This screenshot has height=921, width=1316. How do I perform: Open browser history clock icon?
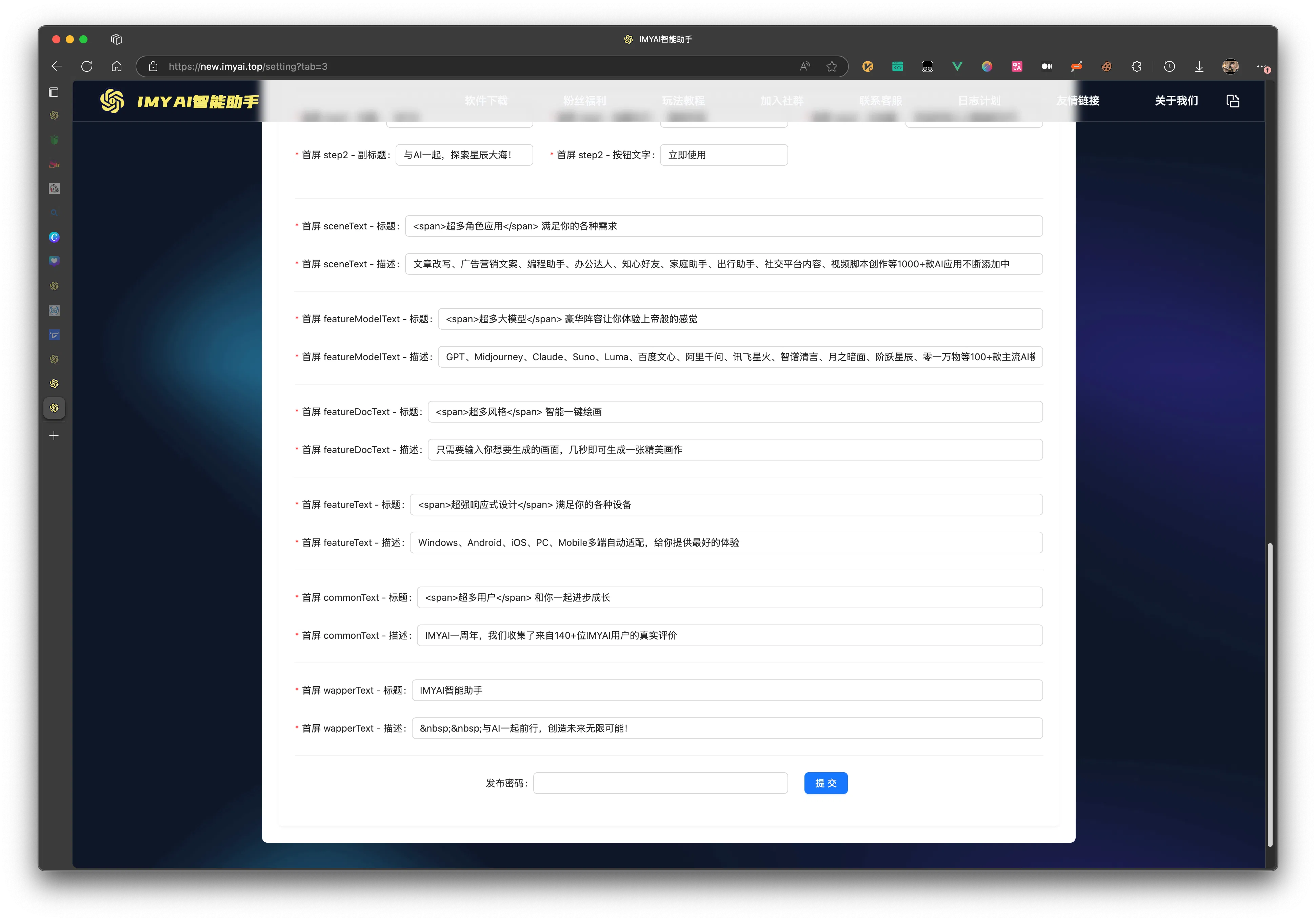pyautogui.click(x=1169, y=66)
